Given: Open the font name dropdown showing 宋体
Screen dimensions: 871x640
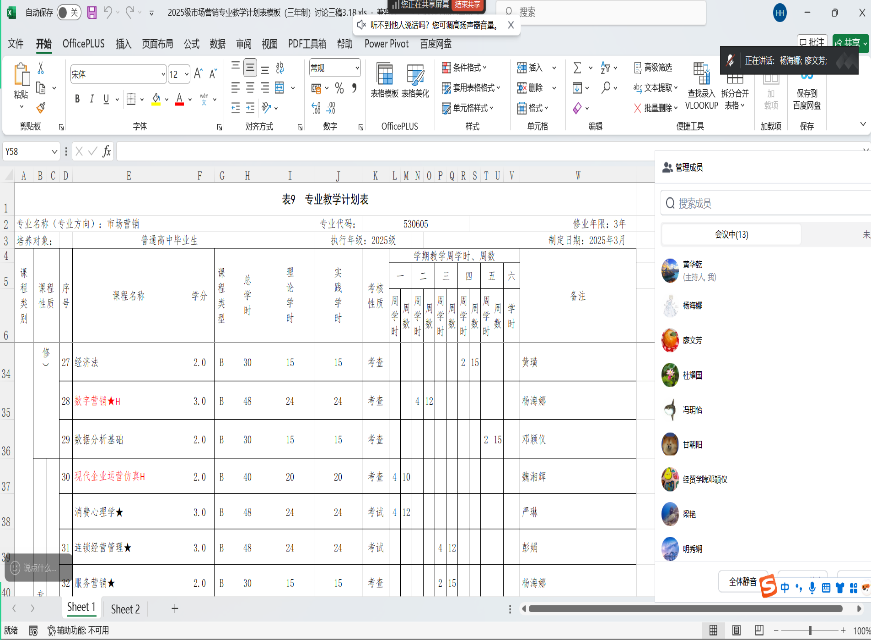Looking at the screenshot, I should click(117, 74).
